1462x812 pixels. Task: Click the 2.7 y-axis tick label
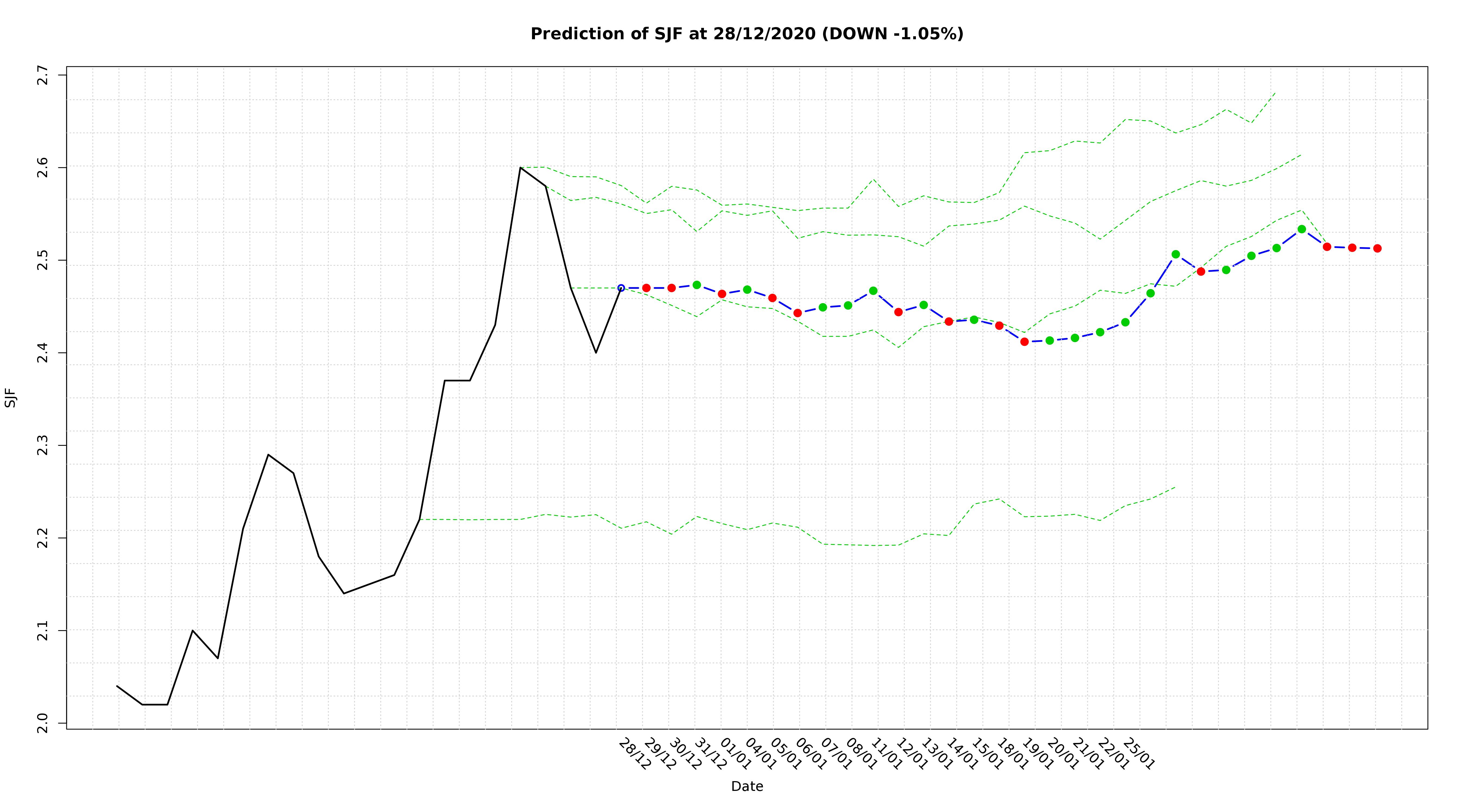pyautogui.click(x=43, y=76)
